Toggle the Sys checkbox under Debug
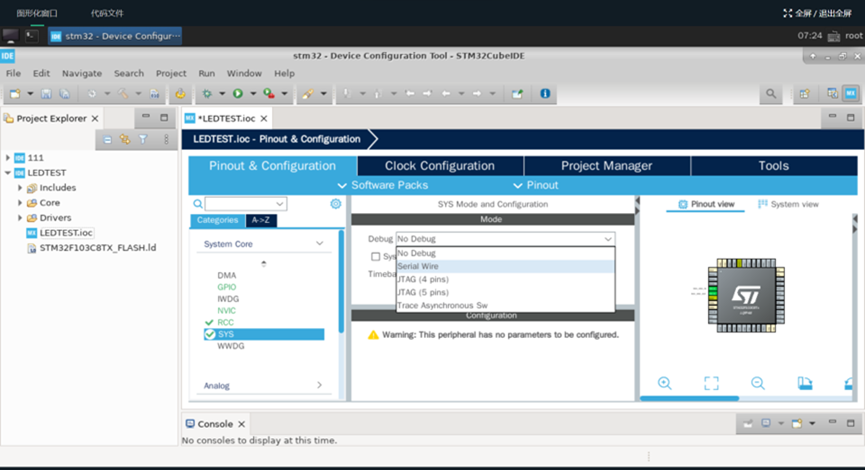865x470 pixels. (x=376, y=257)
